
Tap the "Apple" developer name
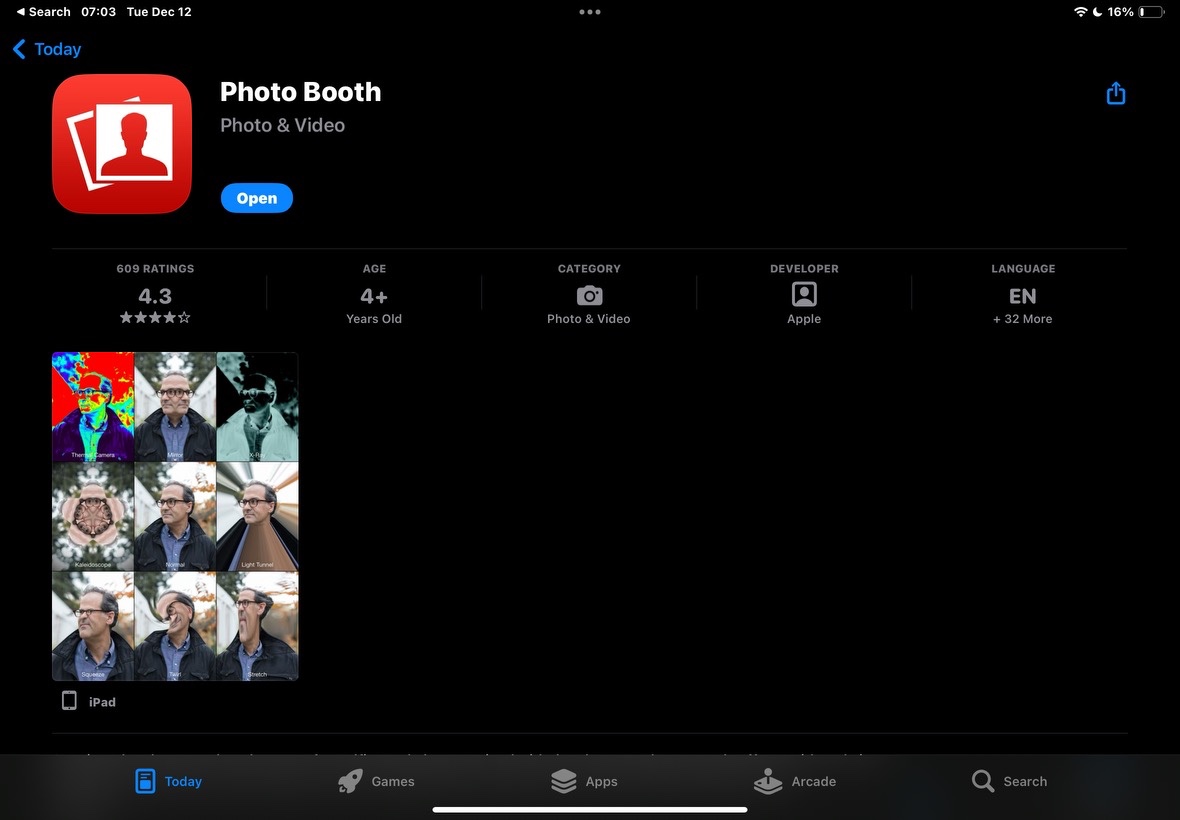pyautogui.click(x=804, y=319)
